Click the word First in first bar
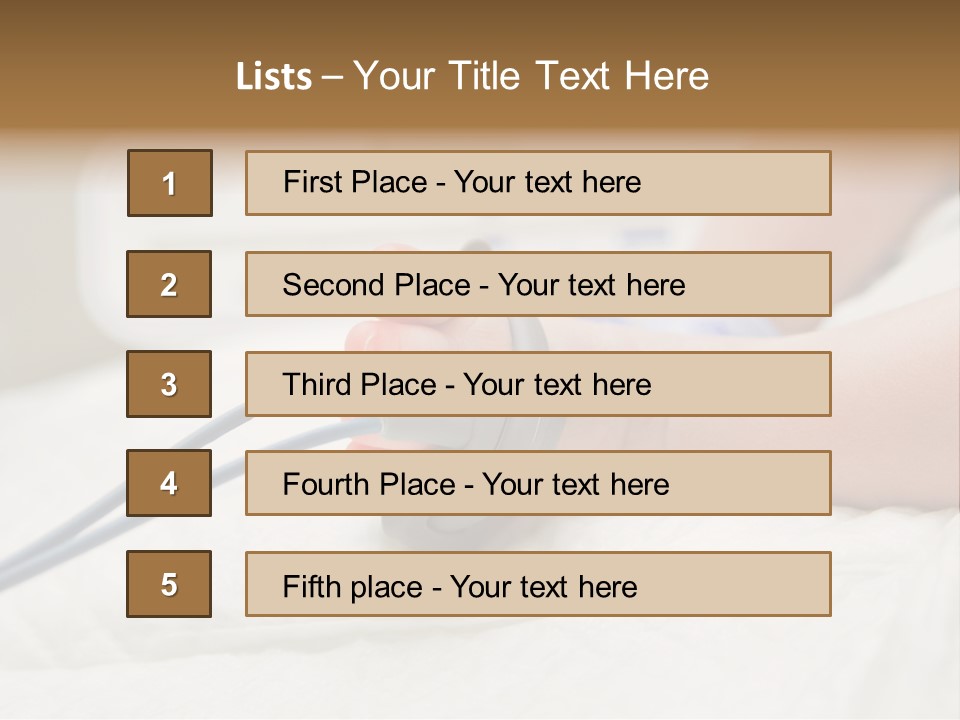This screenshot has width=960, height=720. click(x=311, y=182)
